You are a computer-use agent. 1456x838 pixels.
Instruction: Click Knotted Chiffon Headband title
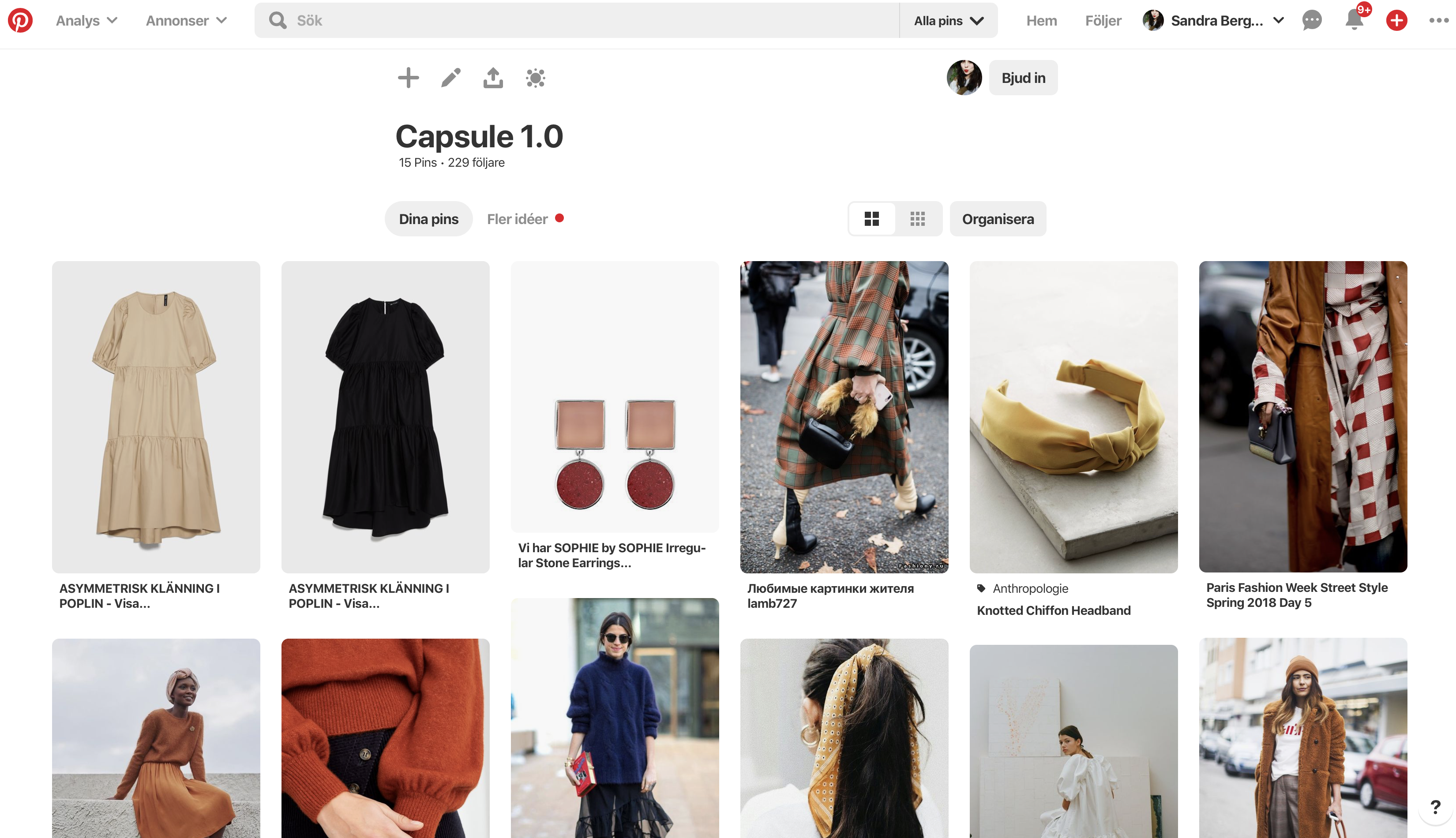[1054, 610]
